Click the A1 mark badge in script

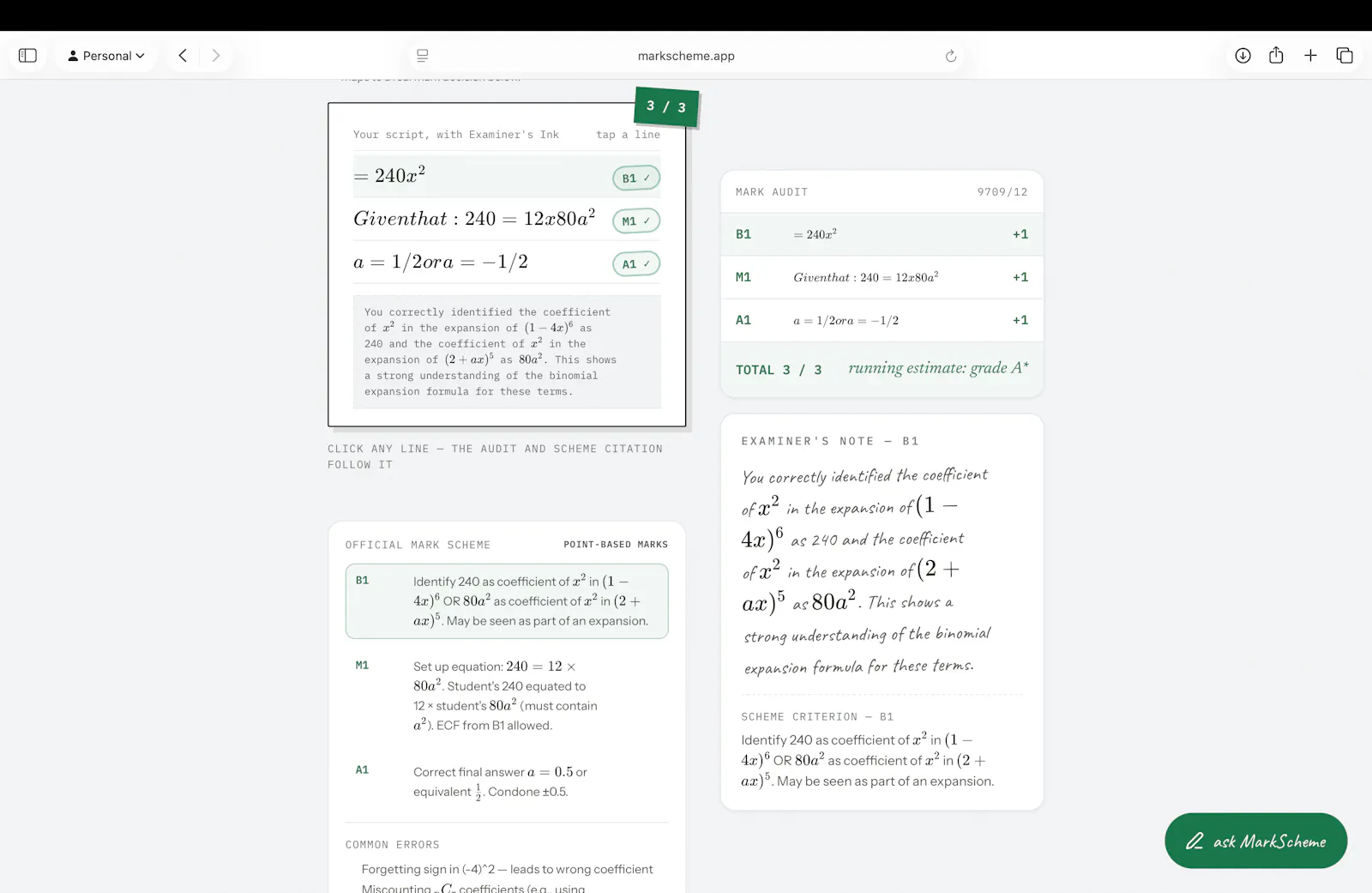(636, 263)
